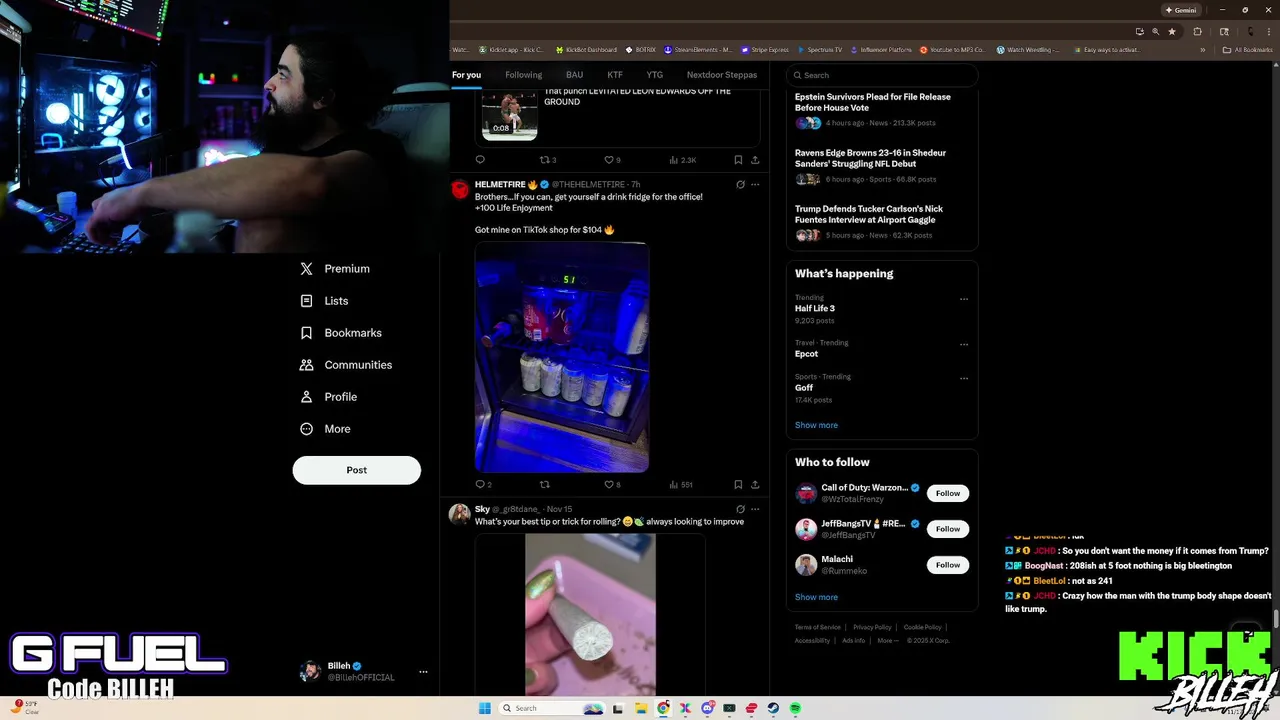This screenshot has height=720, width=1280.
Task: Open more options on Sky's post
Action: coord(755,509)
